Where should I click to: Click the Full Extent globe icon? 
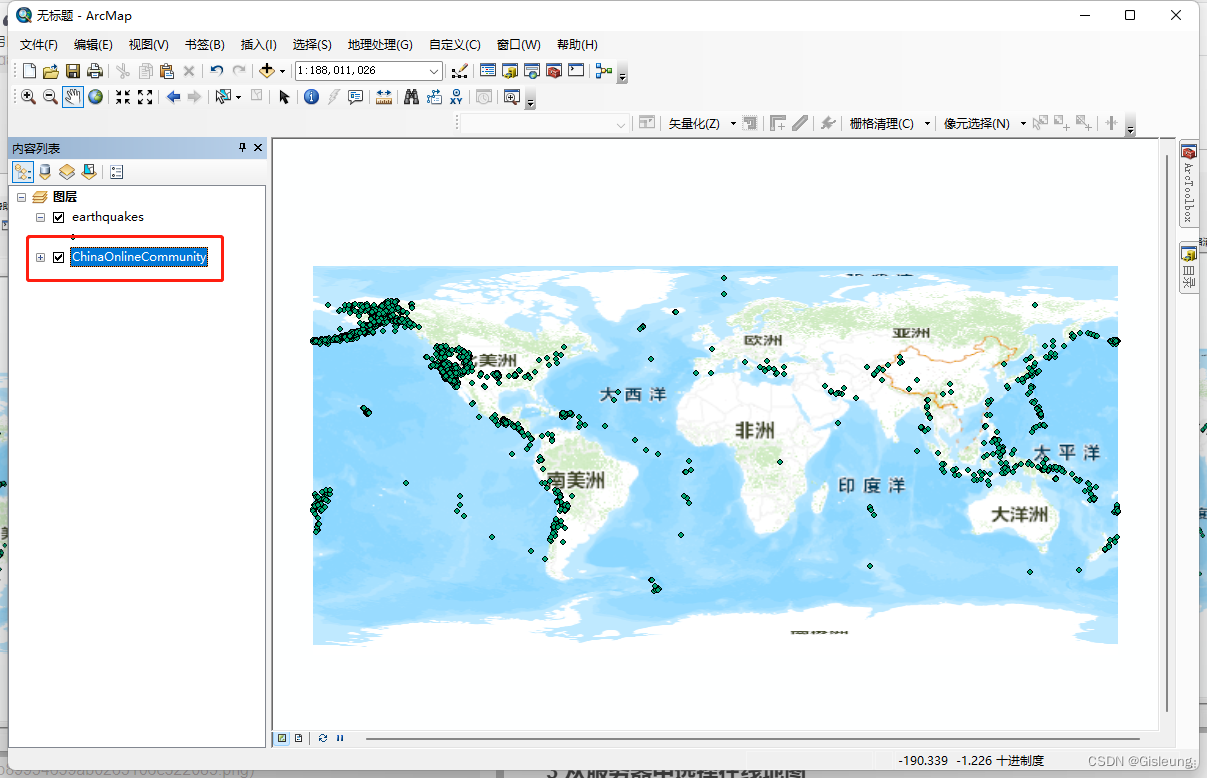[95, 97]
